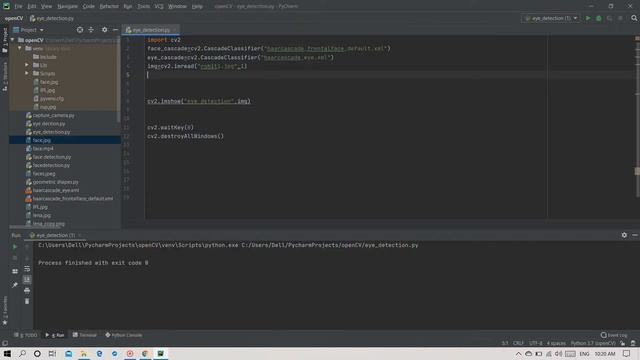Click '4 spaces' indent setting
Viewport: 640px width, 360px height.
(556, 344)
